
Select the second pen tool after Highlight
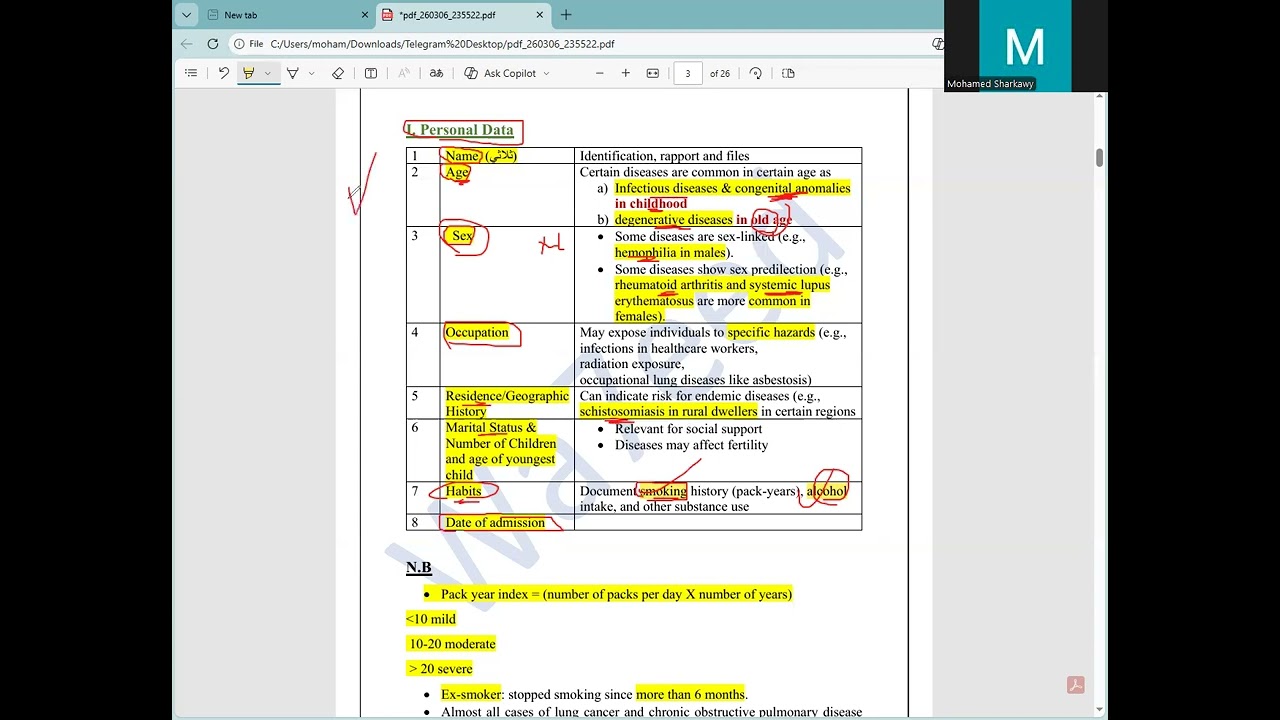[x=293, y=73]
